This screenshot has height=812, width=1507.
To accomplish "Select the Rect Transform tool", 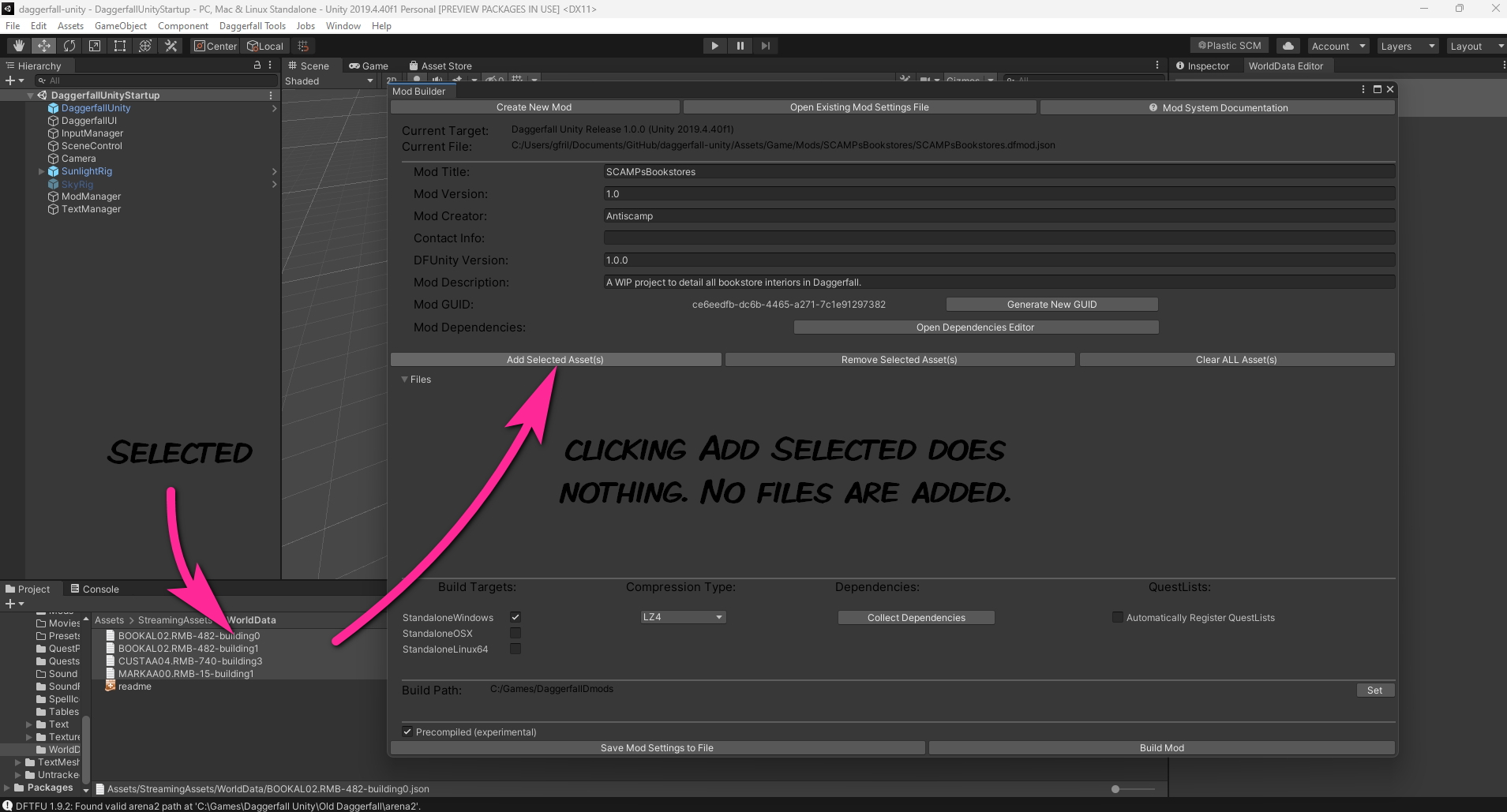I will [120, 46].
